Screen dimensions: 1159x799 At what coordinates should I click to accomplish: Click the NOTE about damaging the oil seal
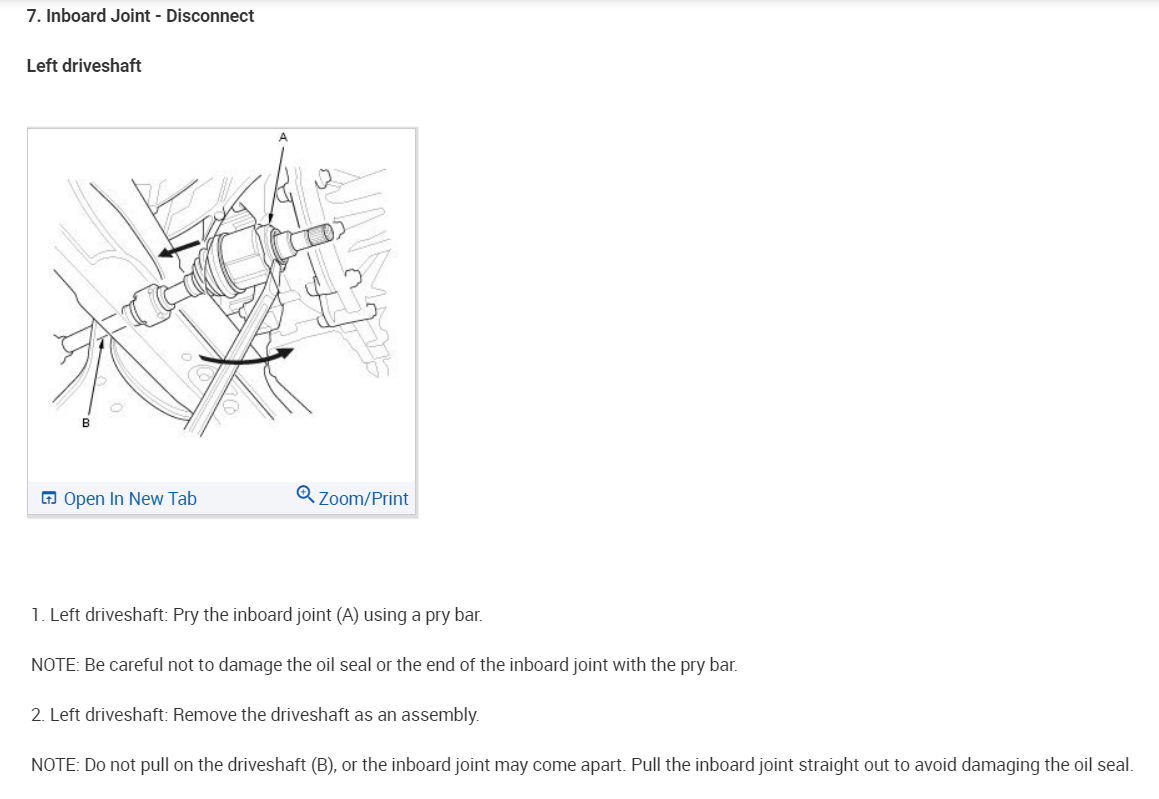click(x=384, y=664)
